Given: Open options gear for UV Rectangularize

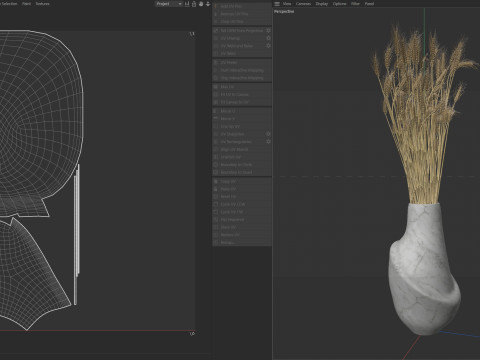Looking at the screenshot, I should tap(268, 142).
